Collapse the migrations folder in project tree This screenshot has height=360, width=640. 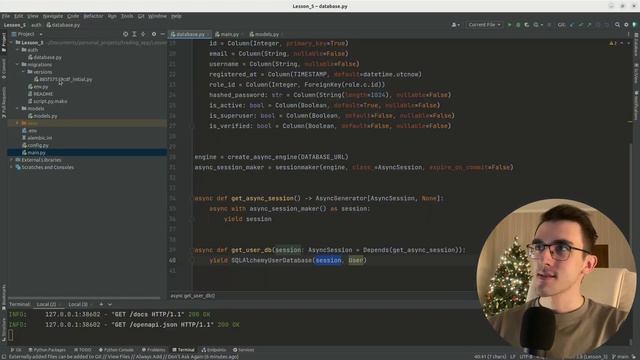tap(18, 64)
